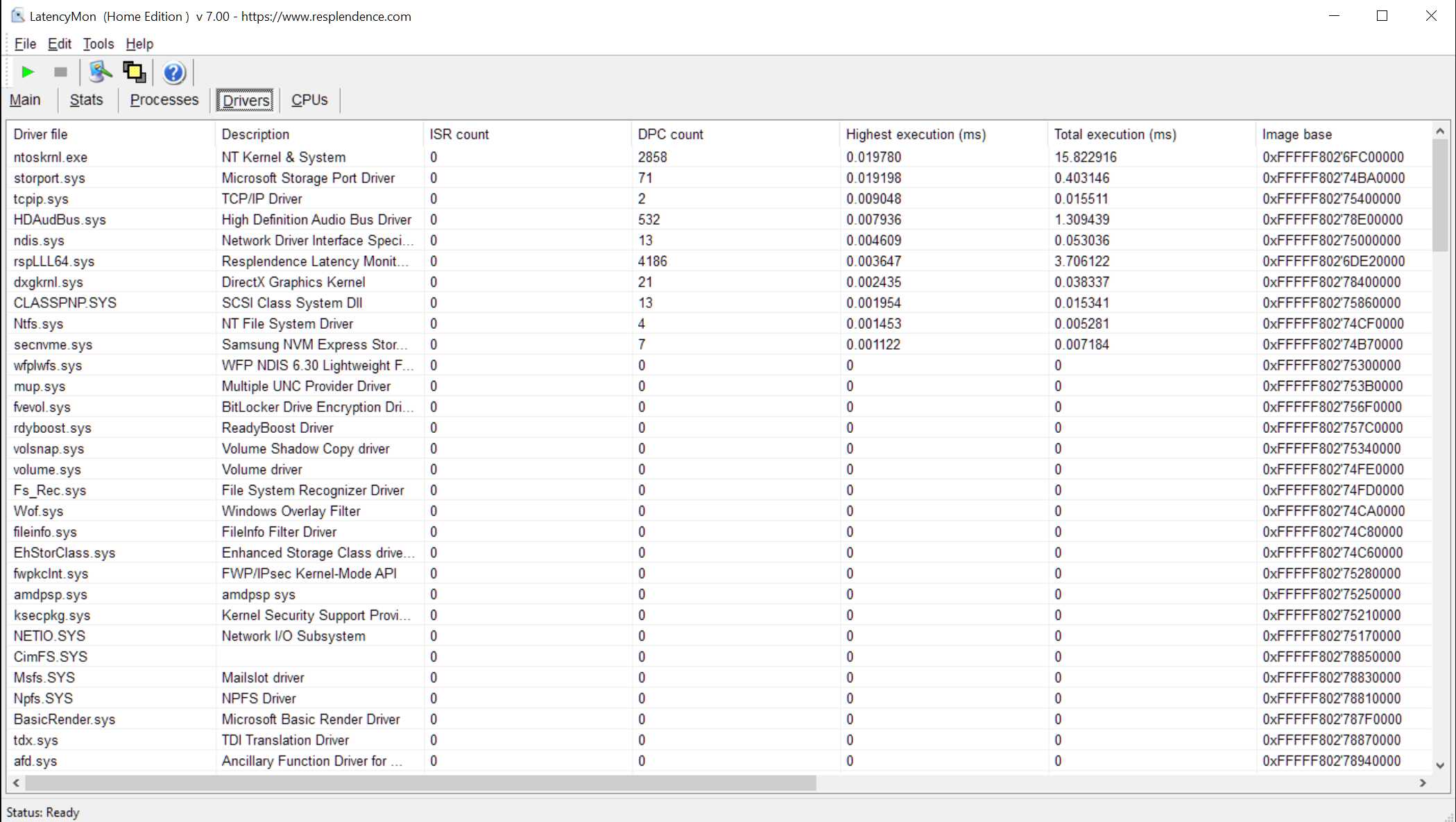The image size is (1456, 822).
Task: Select the NETIO.SYS driver row
Action: tap(719, 636)
